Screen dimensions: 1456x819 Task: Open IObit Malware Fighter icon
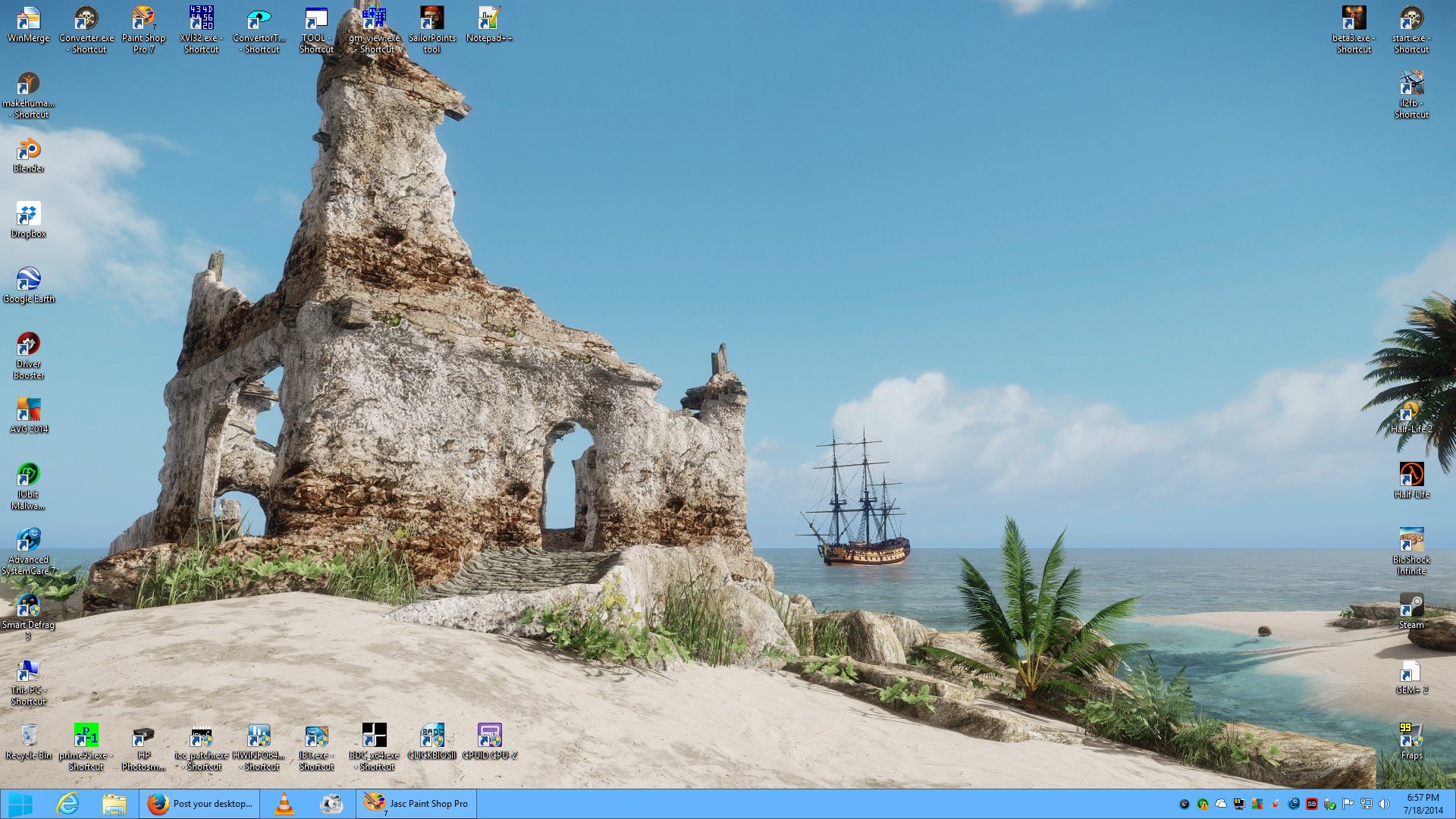click(28, 487)
